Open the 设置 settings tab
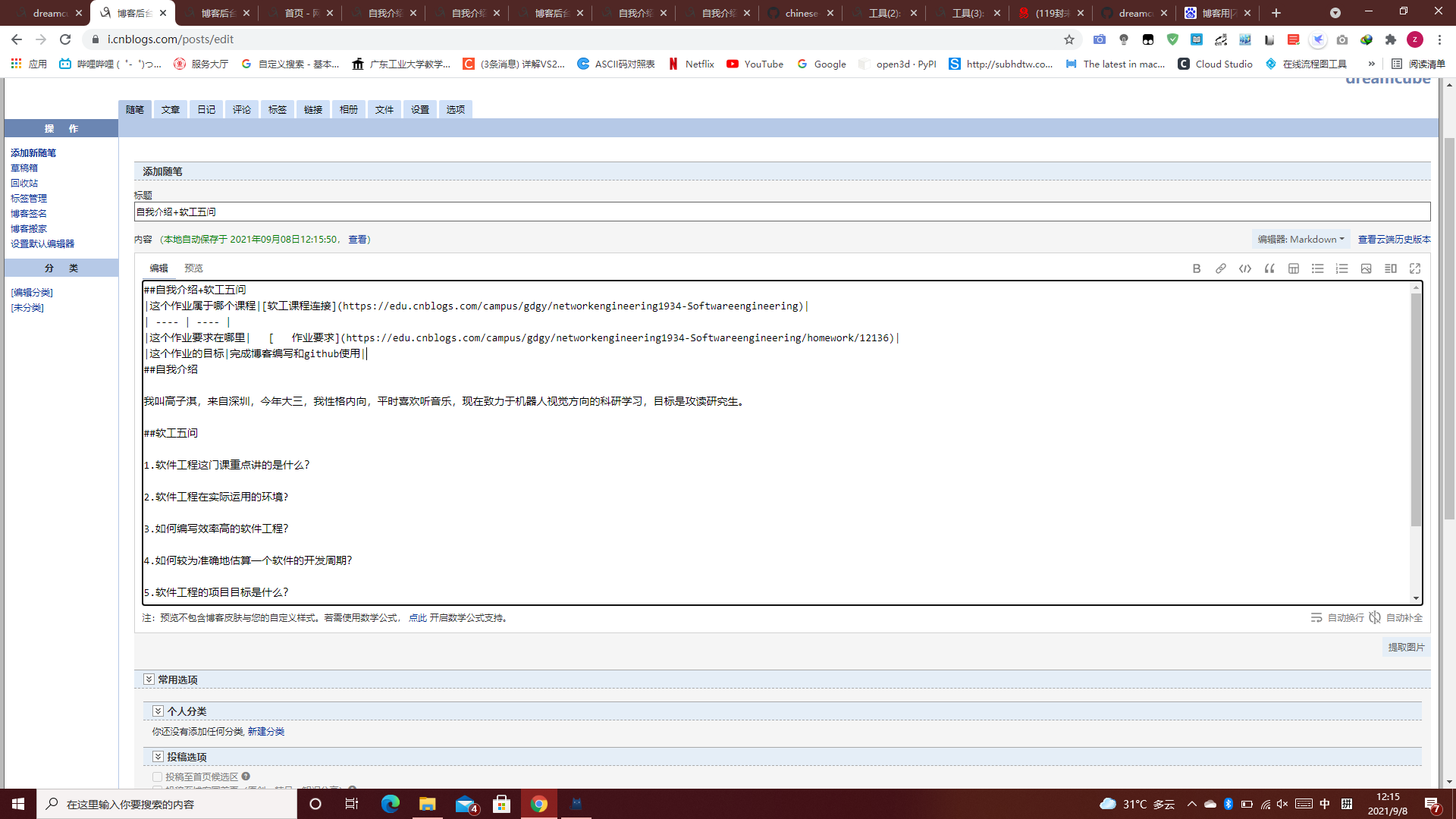Screen dimensions: 1456x819 coord(420,110)
